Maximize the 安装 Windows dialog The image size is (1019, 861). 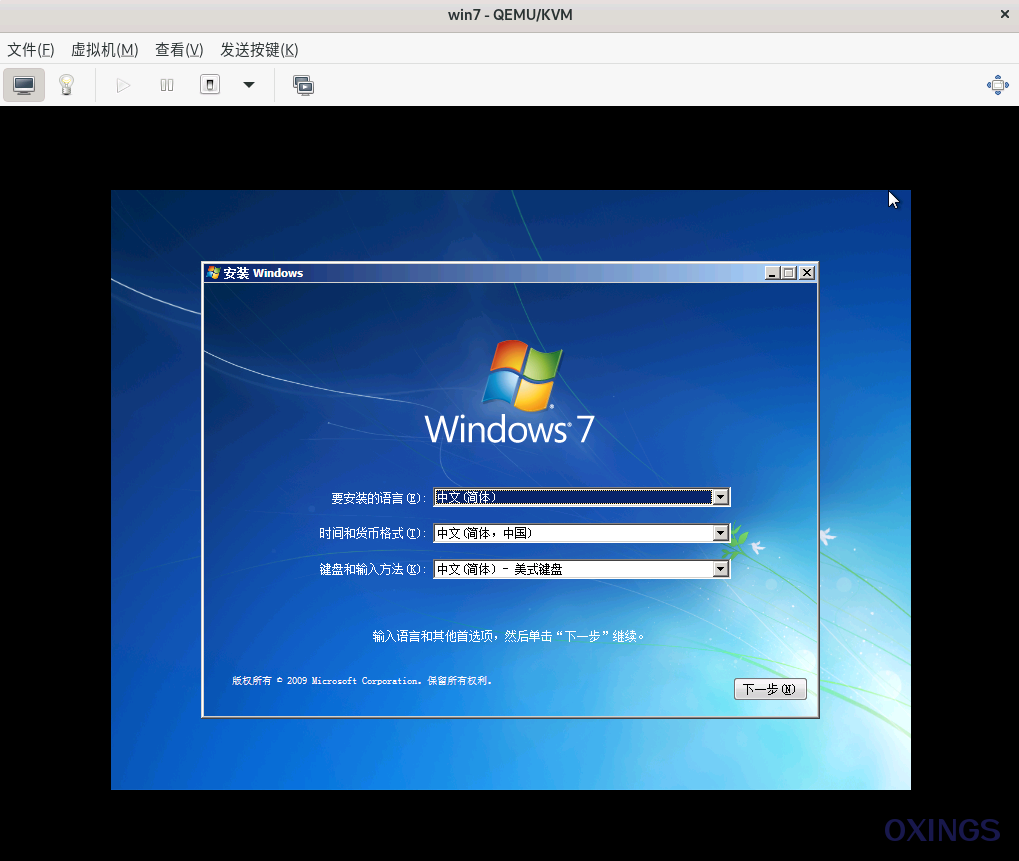click(789, 273)
